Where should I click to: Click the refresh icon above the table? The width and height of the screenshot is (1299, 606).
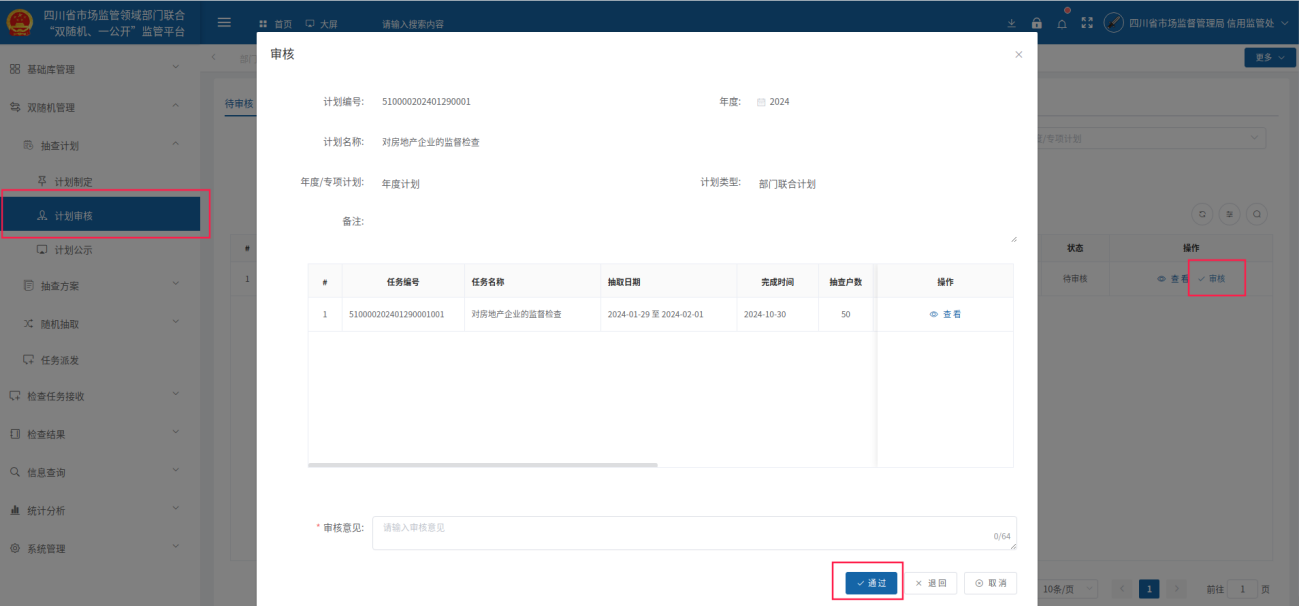point(1202,214)
